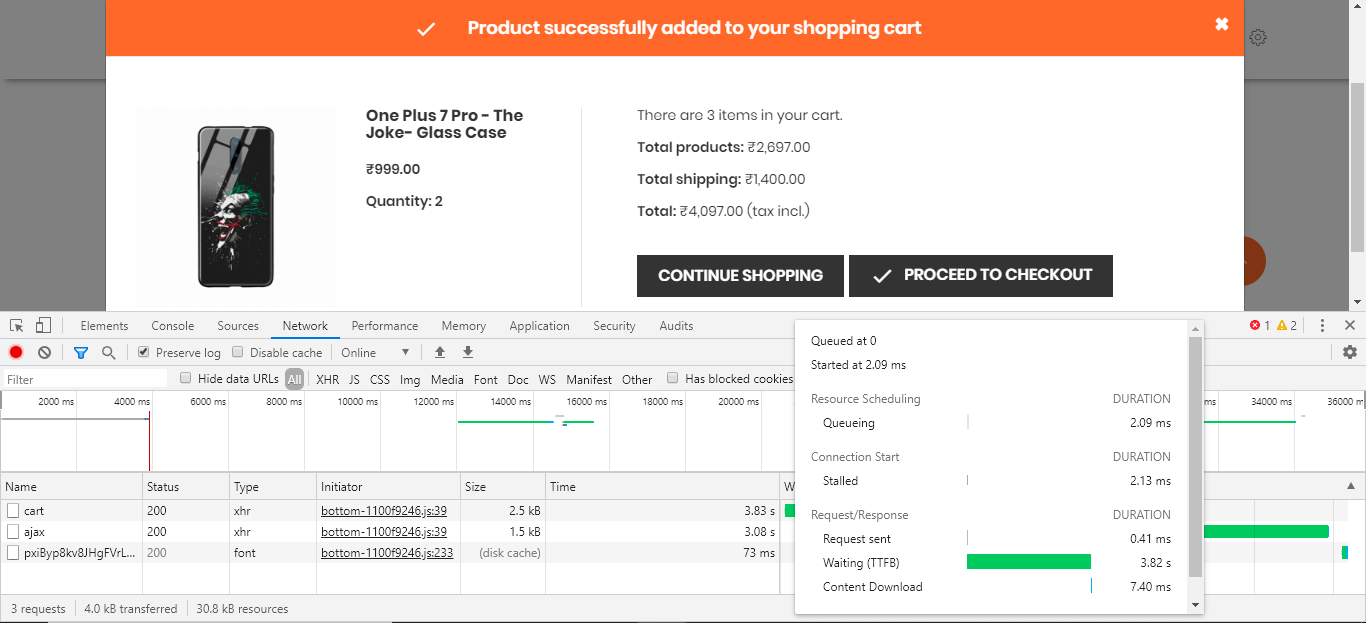
Task: Check the Hide data URLs option
Action: click(186, 379)
